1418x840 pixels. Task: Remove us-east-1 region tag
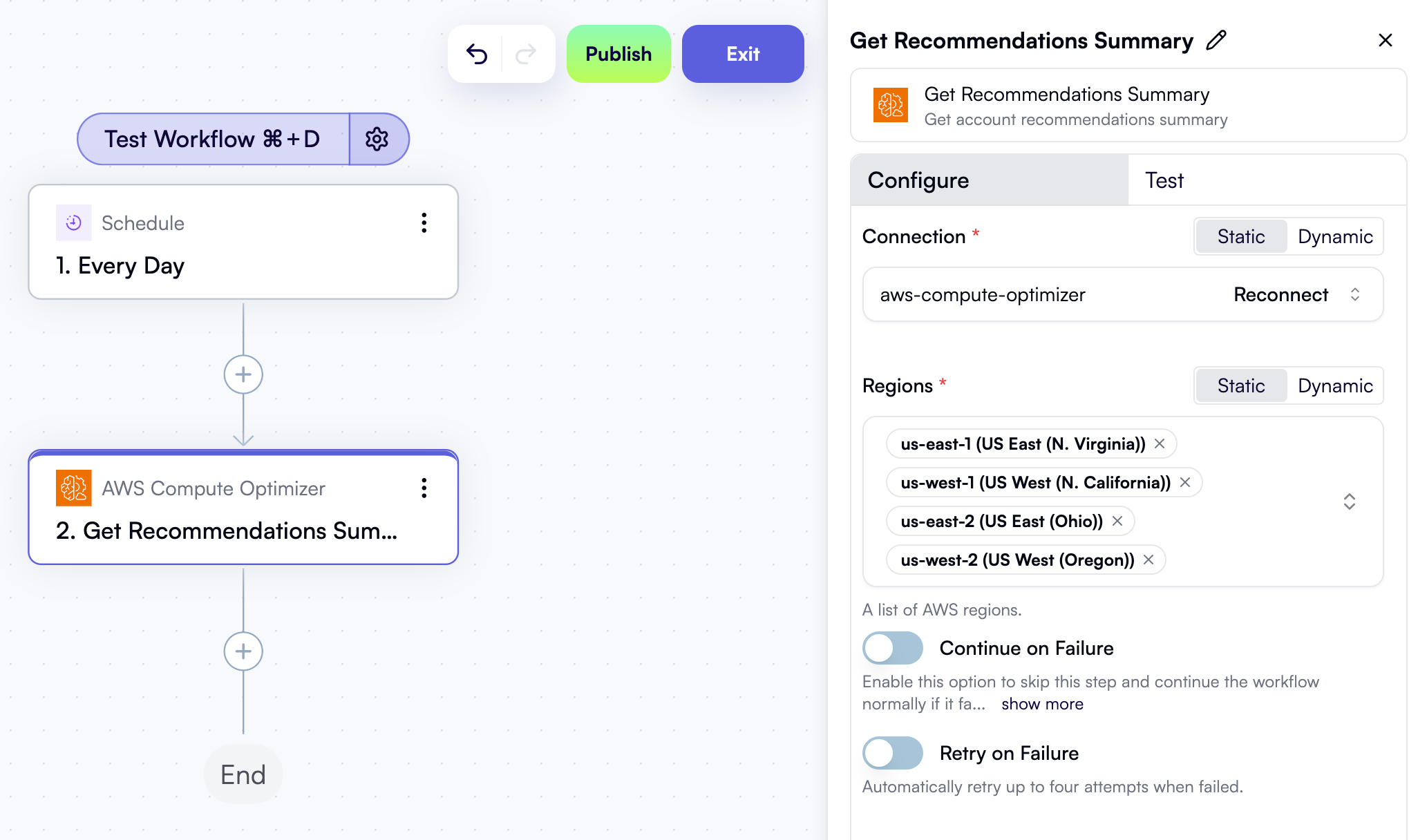point(1160,443)
